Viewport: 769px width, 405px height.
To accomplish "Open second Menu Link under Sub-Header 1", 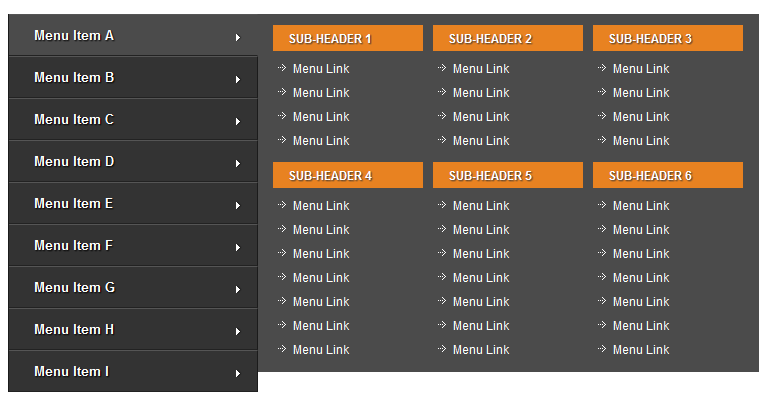I will point(321,93).
